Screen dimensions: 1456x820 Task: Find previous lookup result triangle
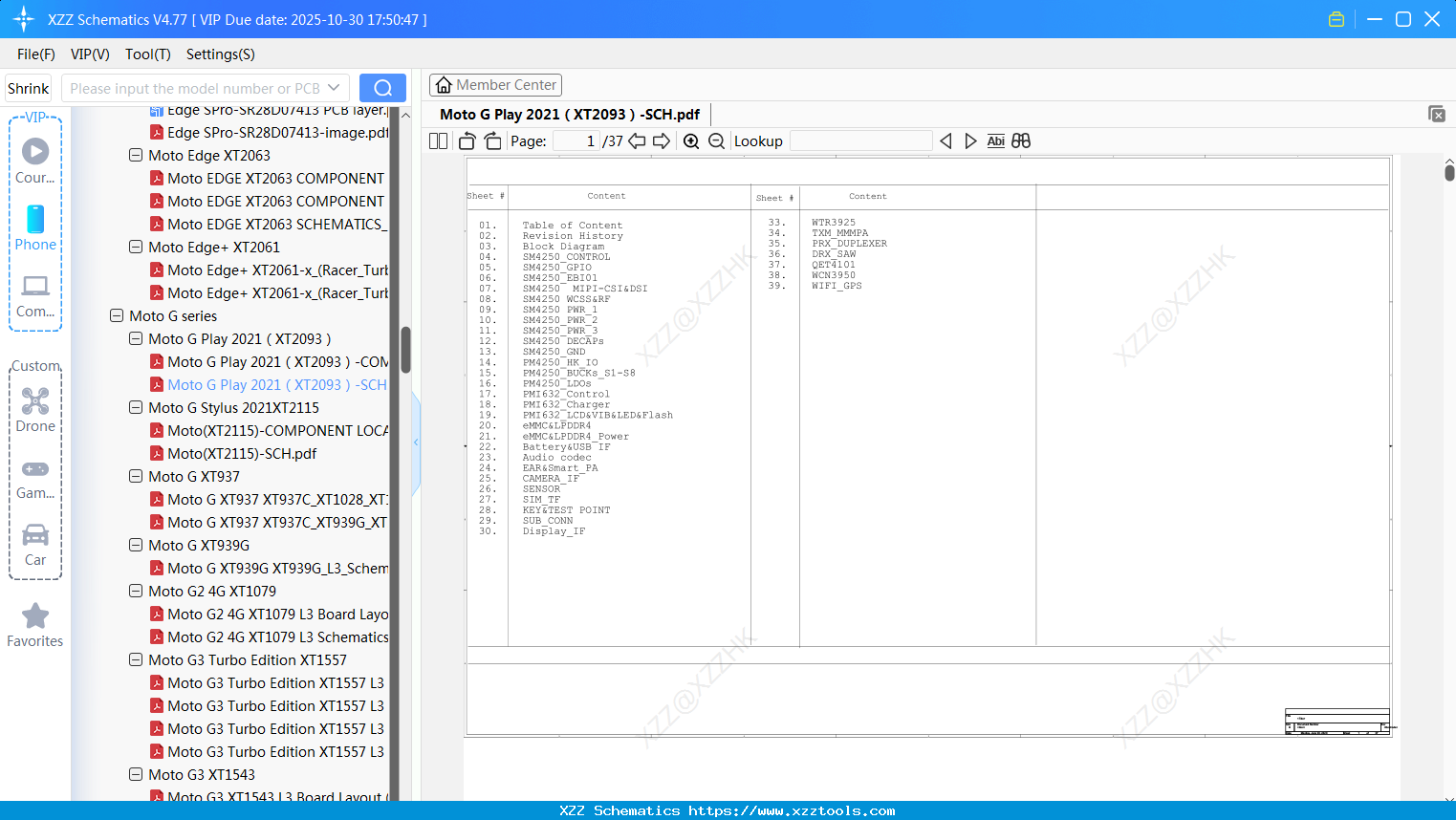pyautogui.click(x=945, y=141)
